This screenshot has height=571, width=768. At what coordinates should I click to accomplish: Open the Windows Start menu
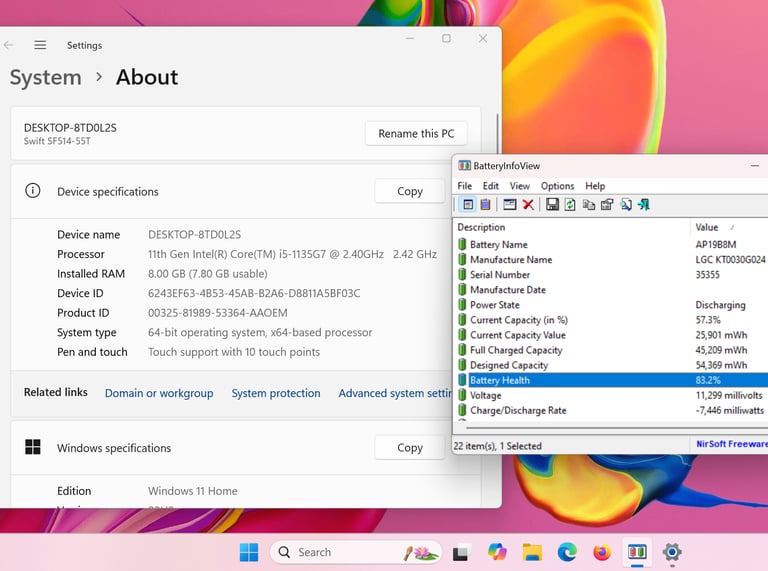point(249,552)
